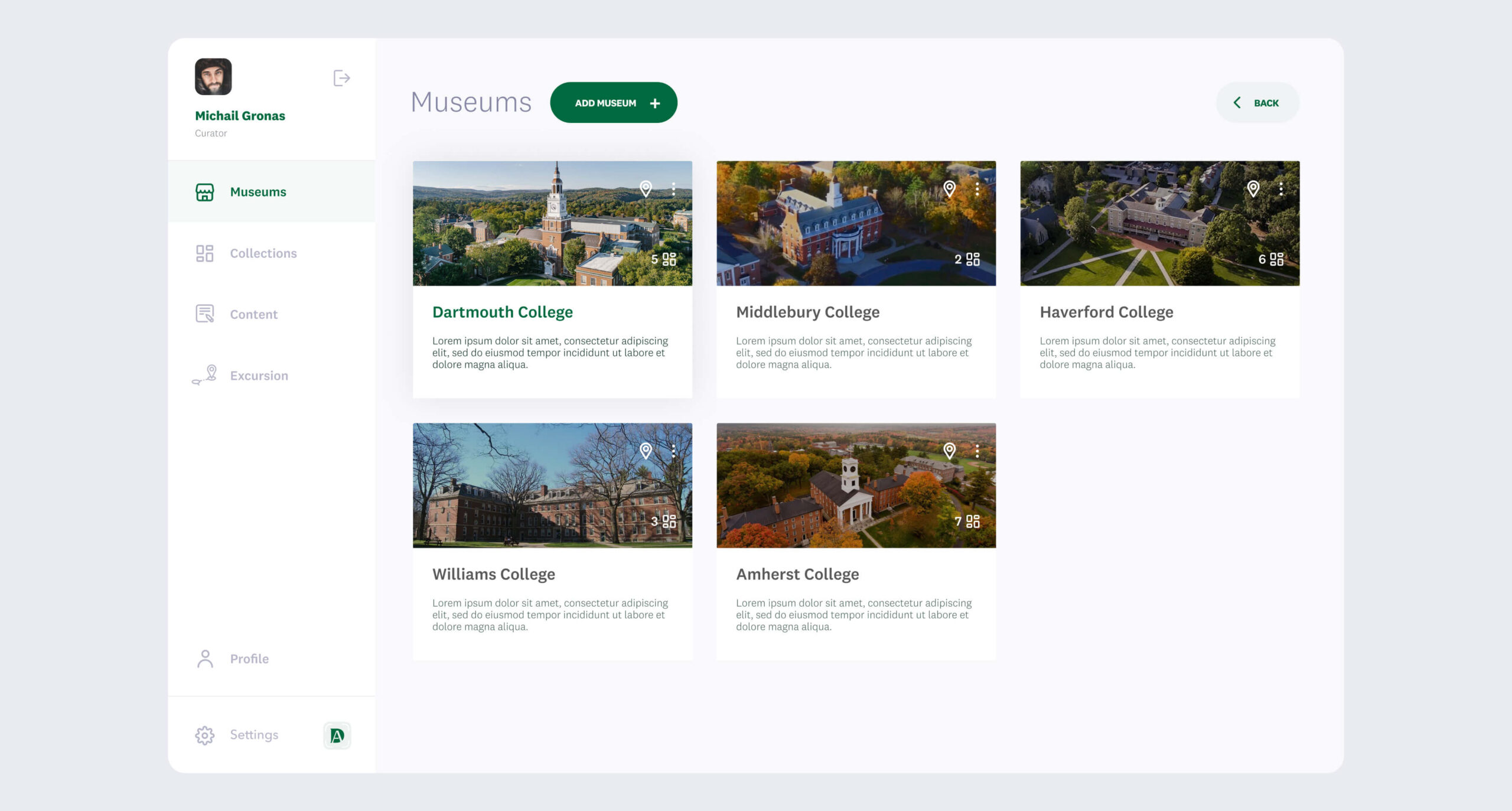Click location pin on Dartmouth College card
Screen dimensions: 1512x811
pyautogui.click(x=646, y=188)
